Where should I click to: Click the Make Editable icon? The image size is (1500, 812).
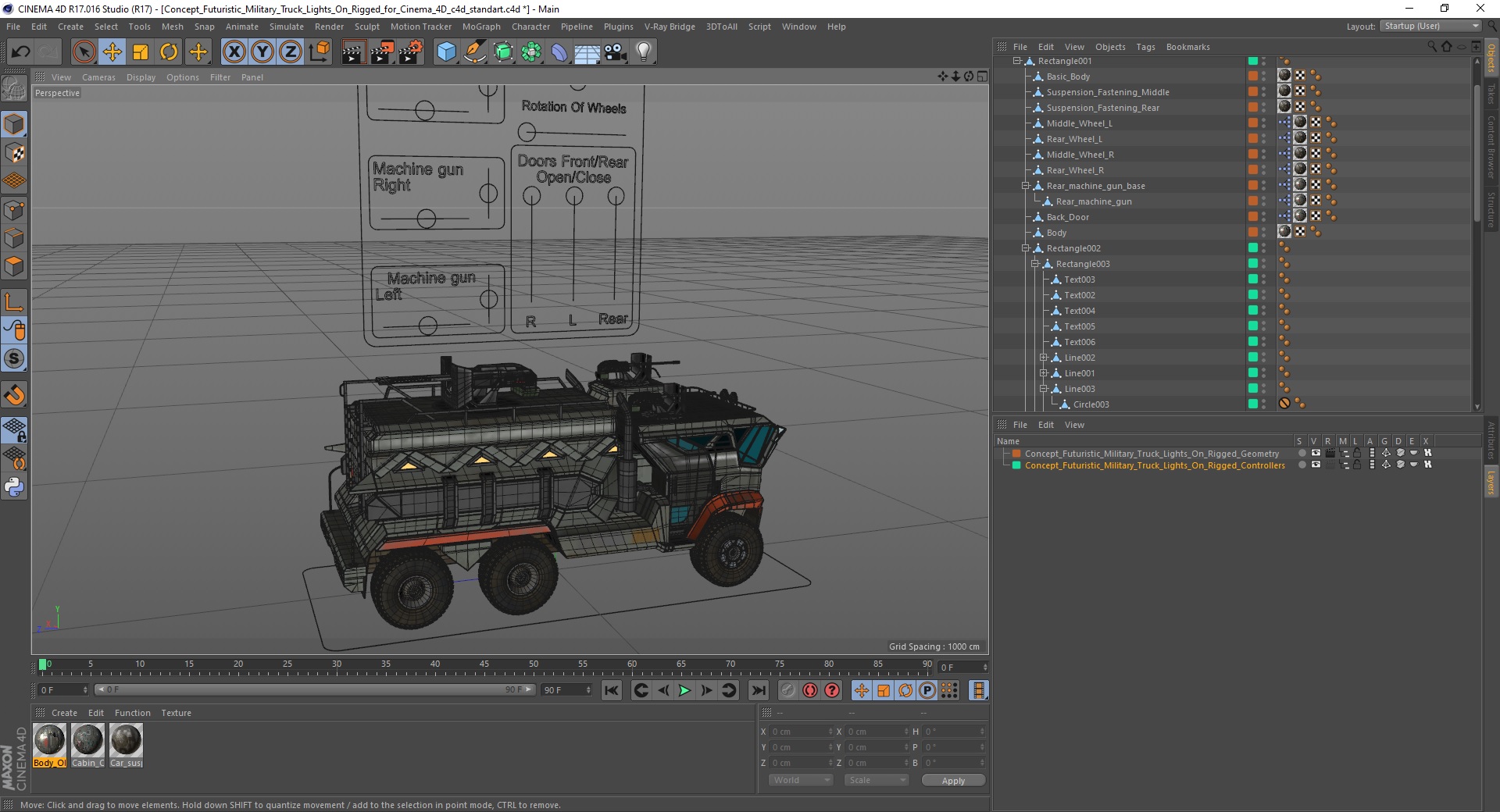coord(14,90)
